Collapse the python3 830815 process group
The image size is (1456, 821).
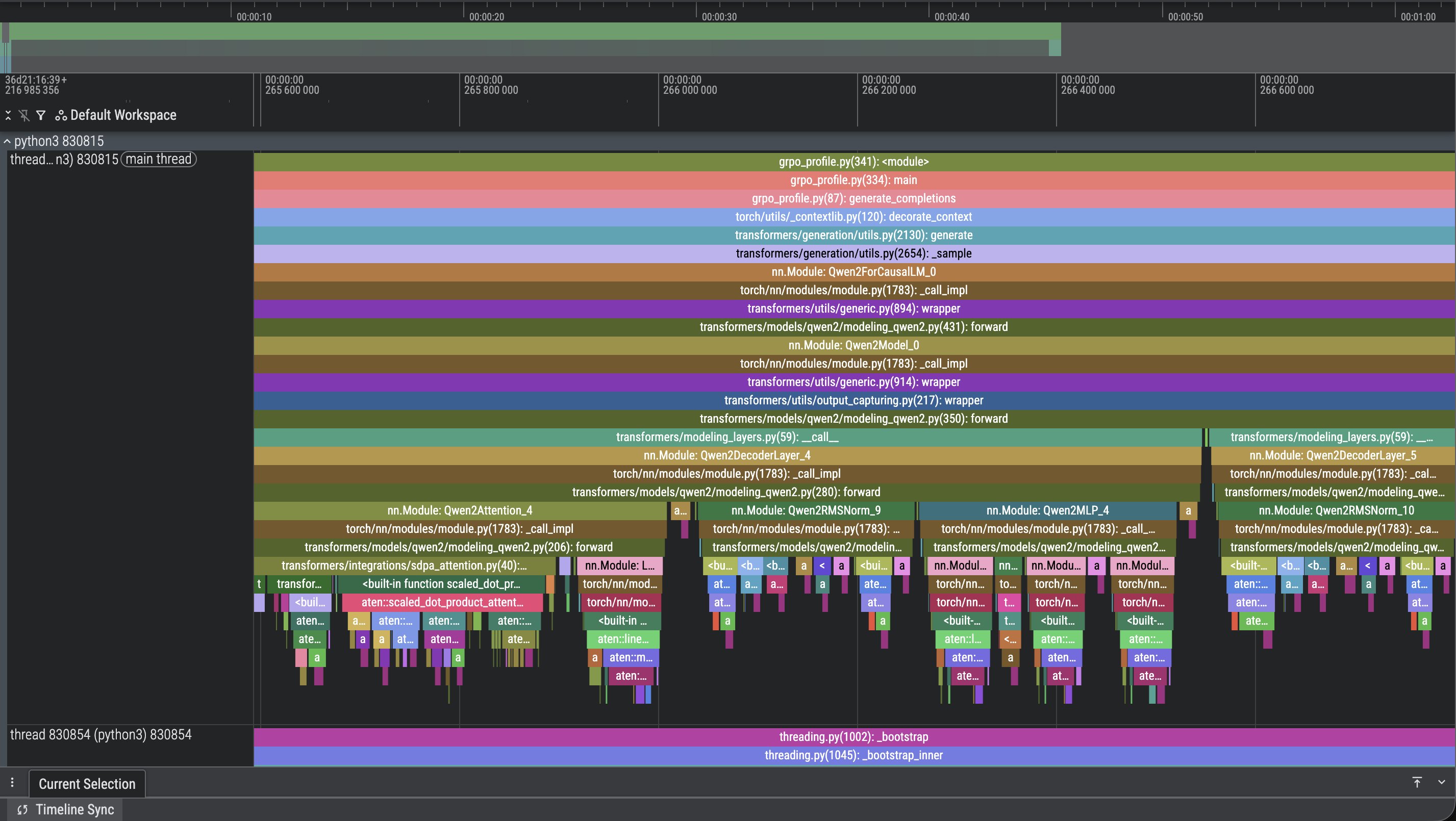7,141
